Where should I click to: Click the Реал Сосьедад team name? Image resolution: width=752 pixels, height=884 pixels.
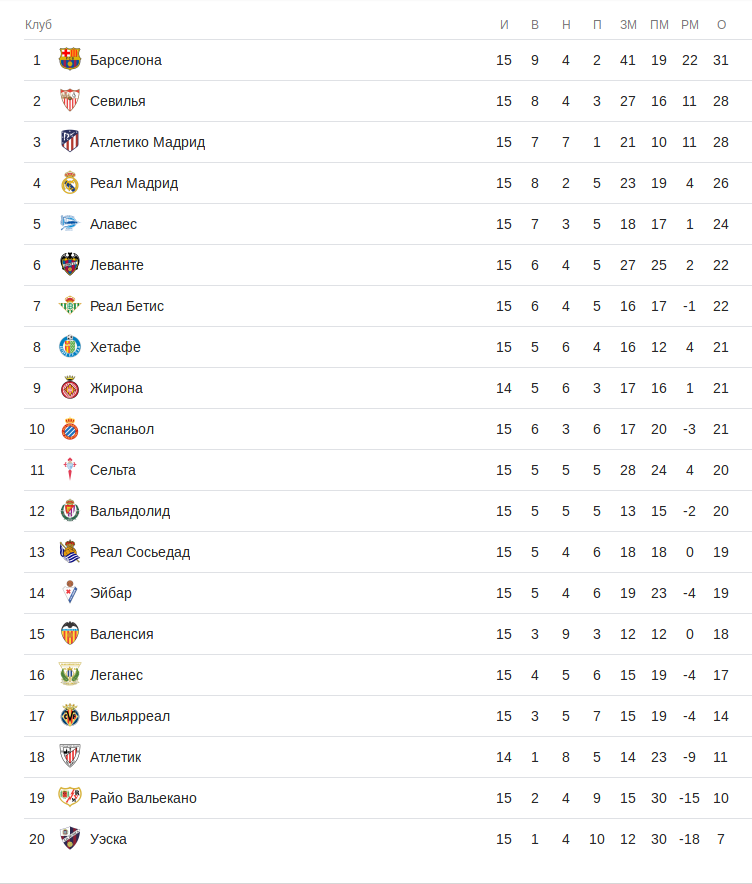140,552
